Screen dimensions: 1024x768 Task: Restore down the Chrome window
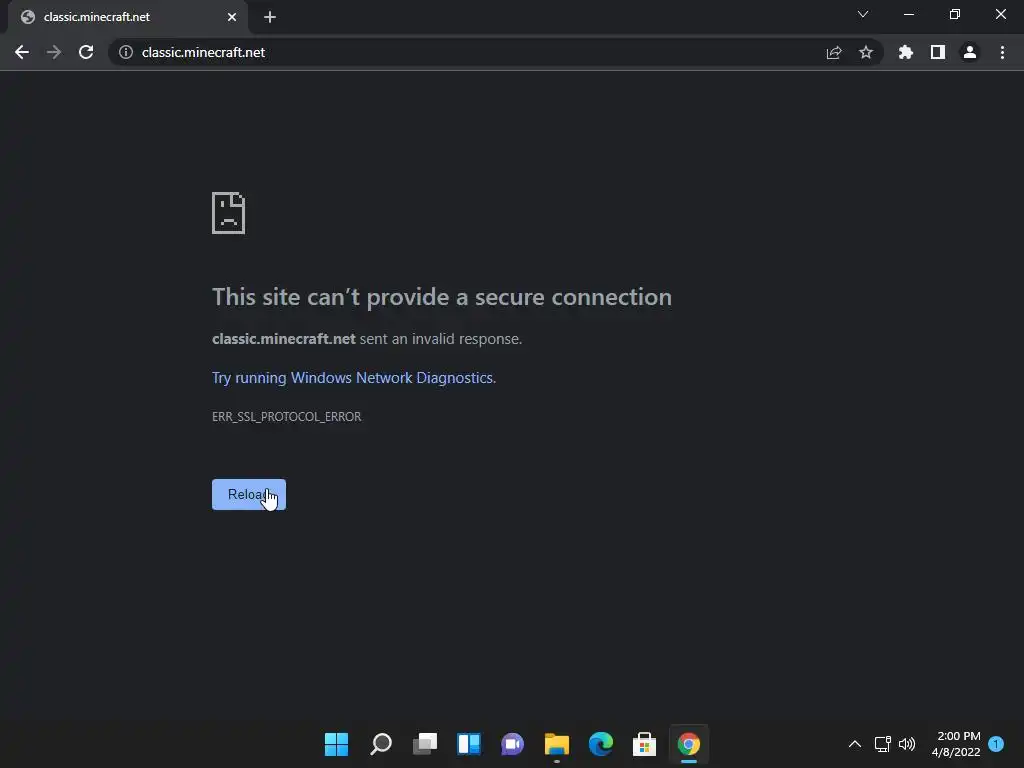(955, 14)
